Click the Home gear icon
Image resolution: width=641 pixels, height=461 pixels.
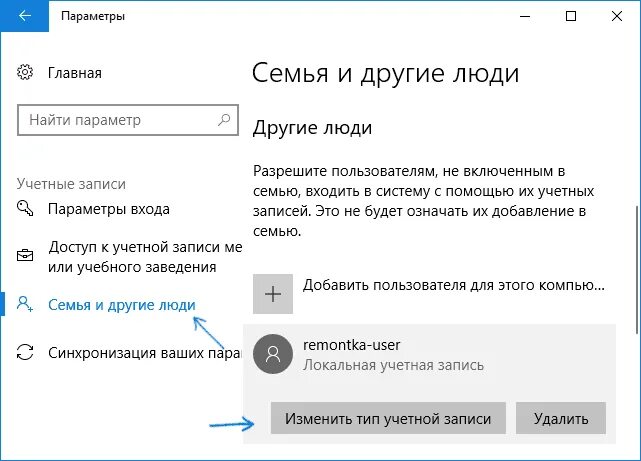pos(27,73)
